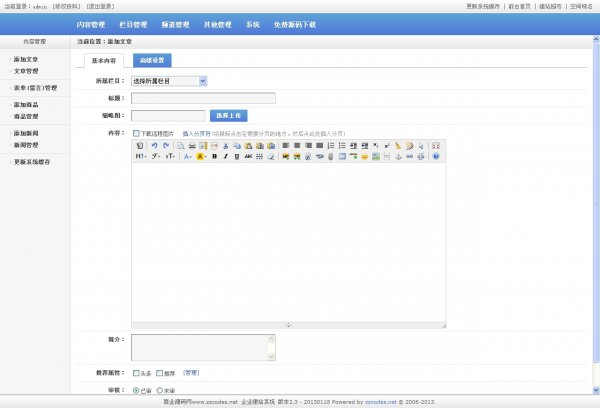Image resolution: width=600 pixels, height=408 pixels.
Task: Open the blue About help icon
Action: 436,156
